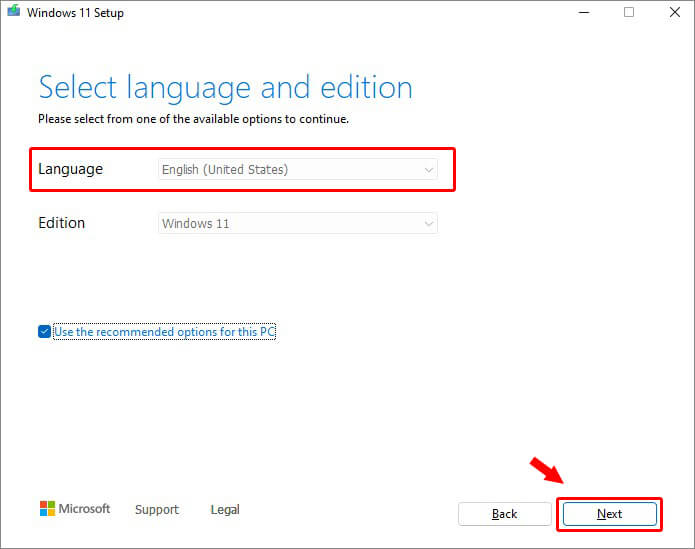Open the Edition dropdown

coord(298,223)
